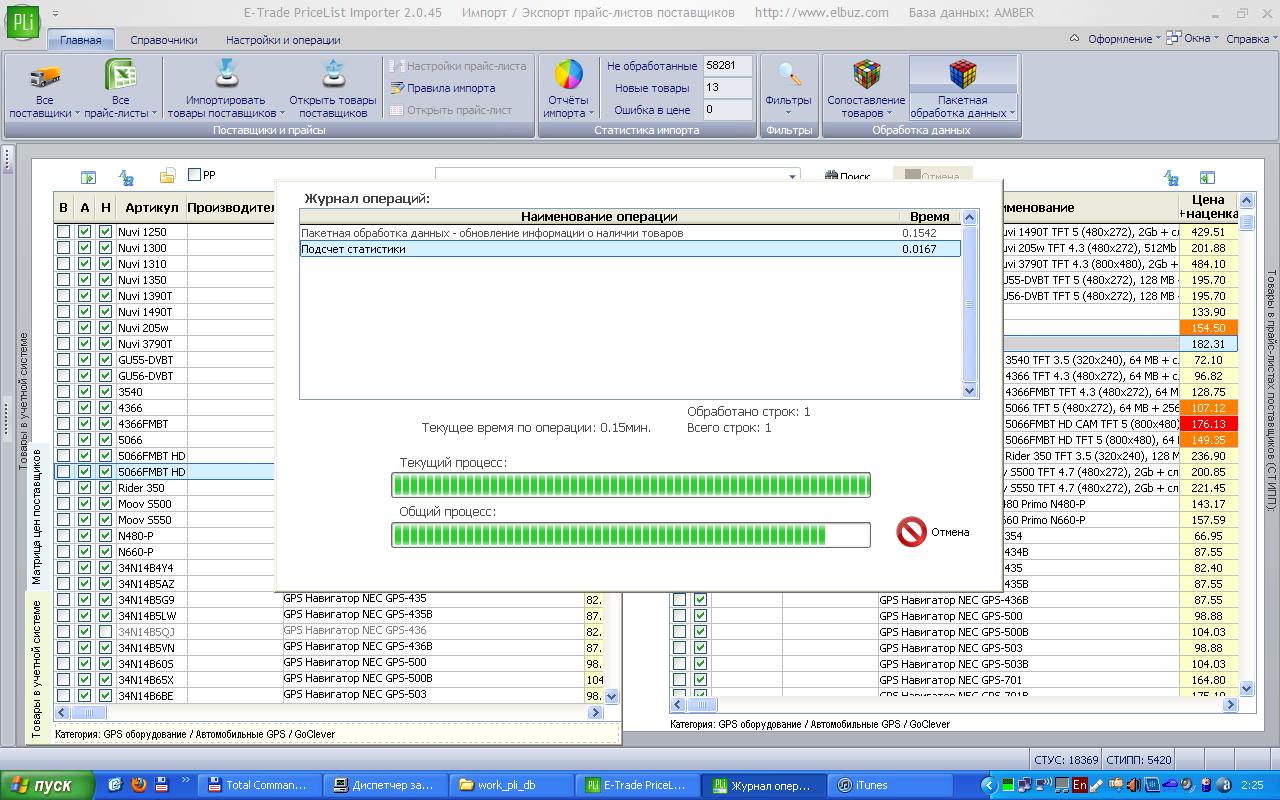Image resolution: width=1280 pixels, height=800 pixels.
Task: Open the 'Оформление' menu
Action: pos(1126,39)
